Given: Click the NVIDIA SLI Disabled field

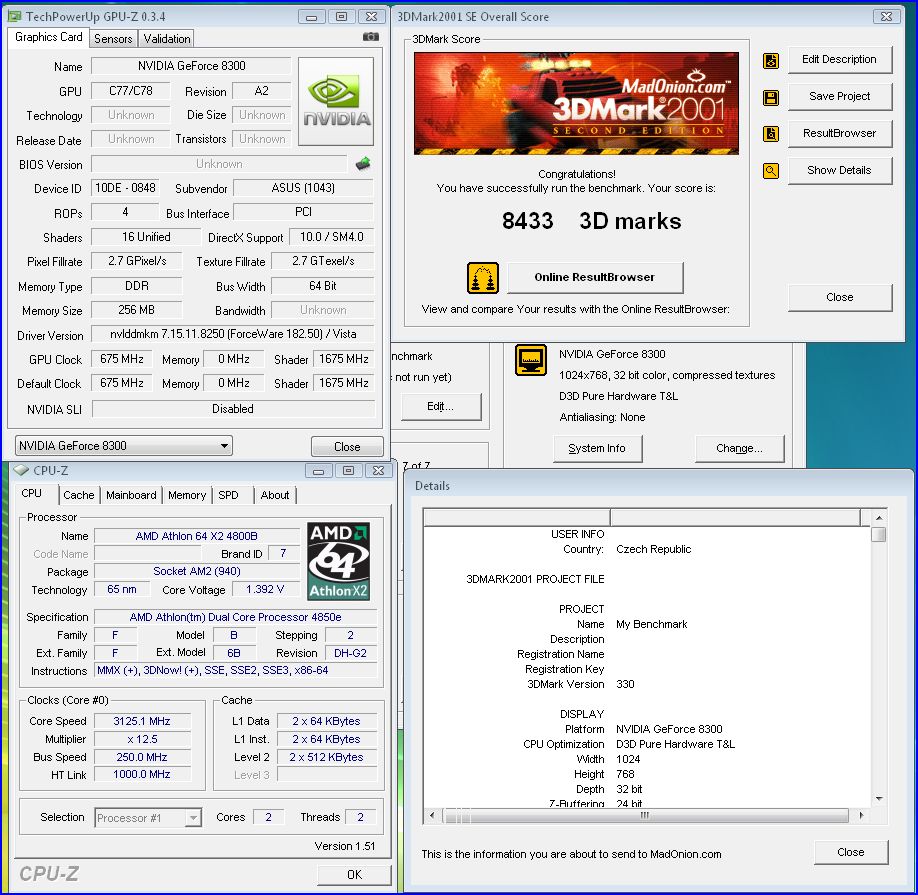Looking at the screenshot, I should (233, 409).
